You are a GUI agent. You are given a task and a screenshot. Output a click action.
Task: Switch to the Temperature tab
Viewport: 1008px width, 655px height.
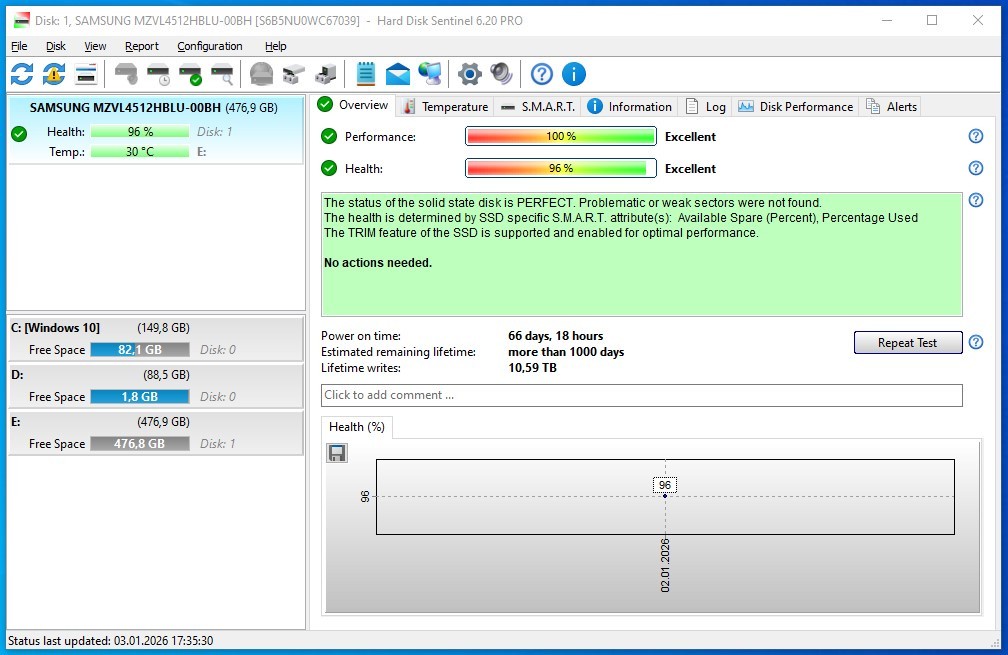click(x=446, y=107)
